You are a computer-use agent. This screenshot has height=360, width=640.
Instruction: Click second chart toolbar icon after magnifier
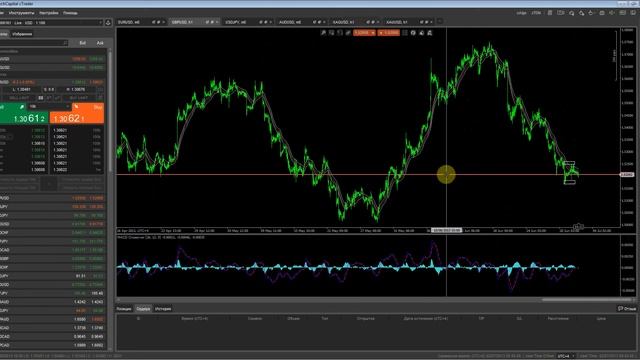point(331,33)
